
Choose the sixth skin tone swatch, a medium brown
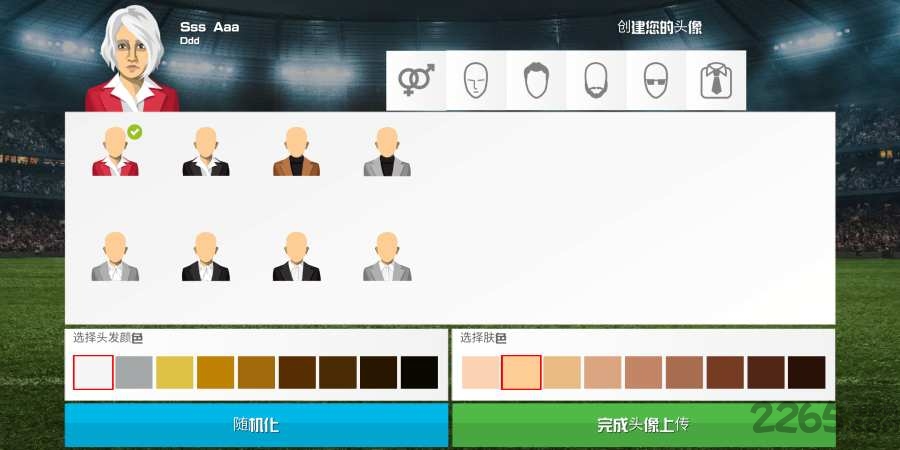pos(684,373)
